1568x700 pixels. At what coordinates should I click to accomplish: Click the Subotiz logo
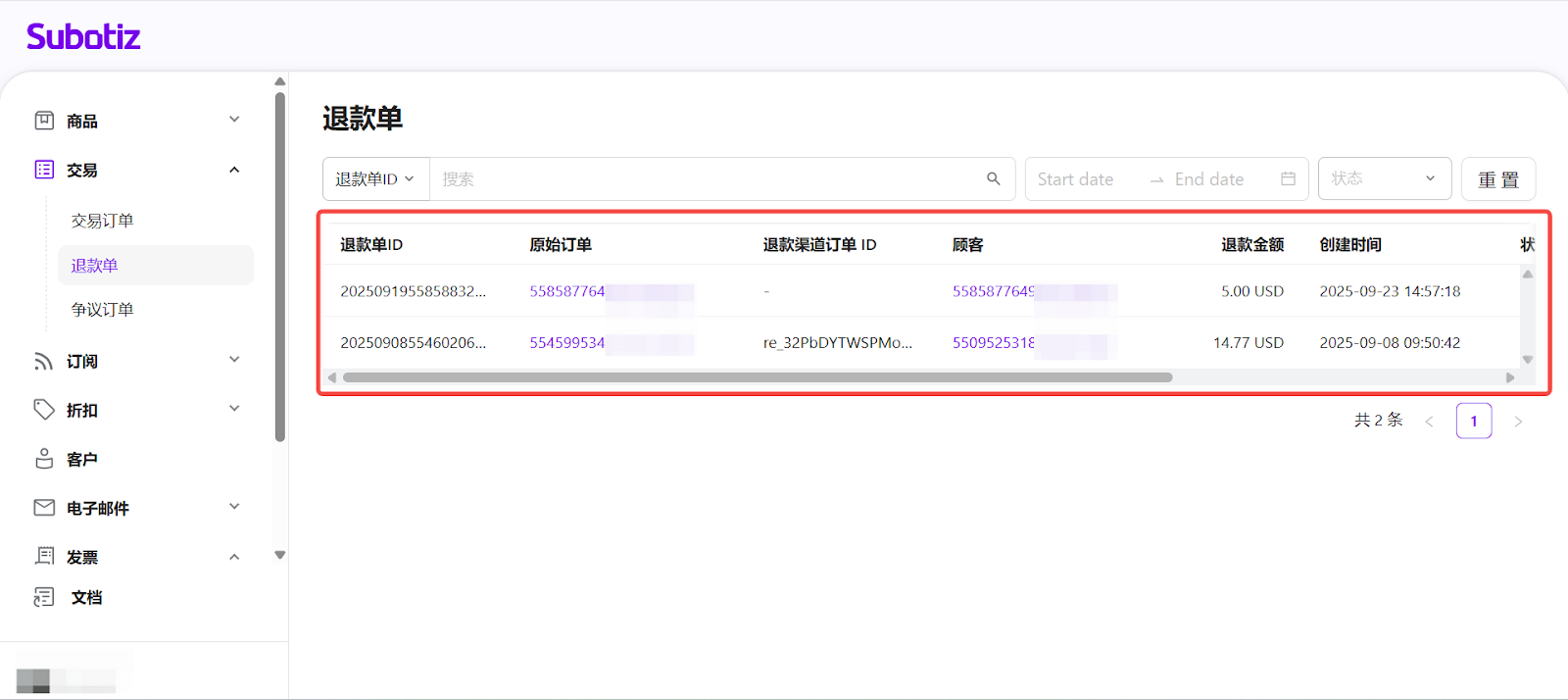pos(83,37)
